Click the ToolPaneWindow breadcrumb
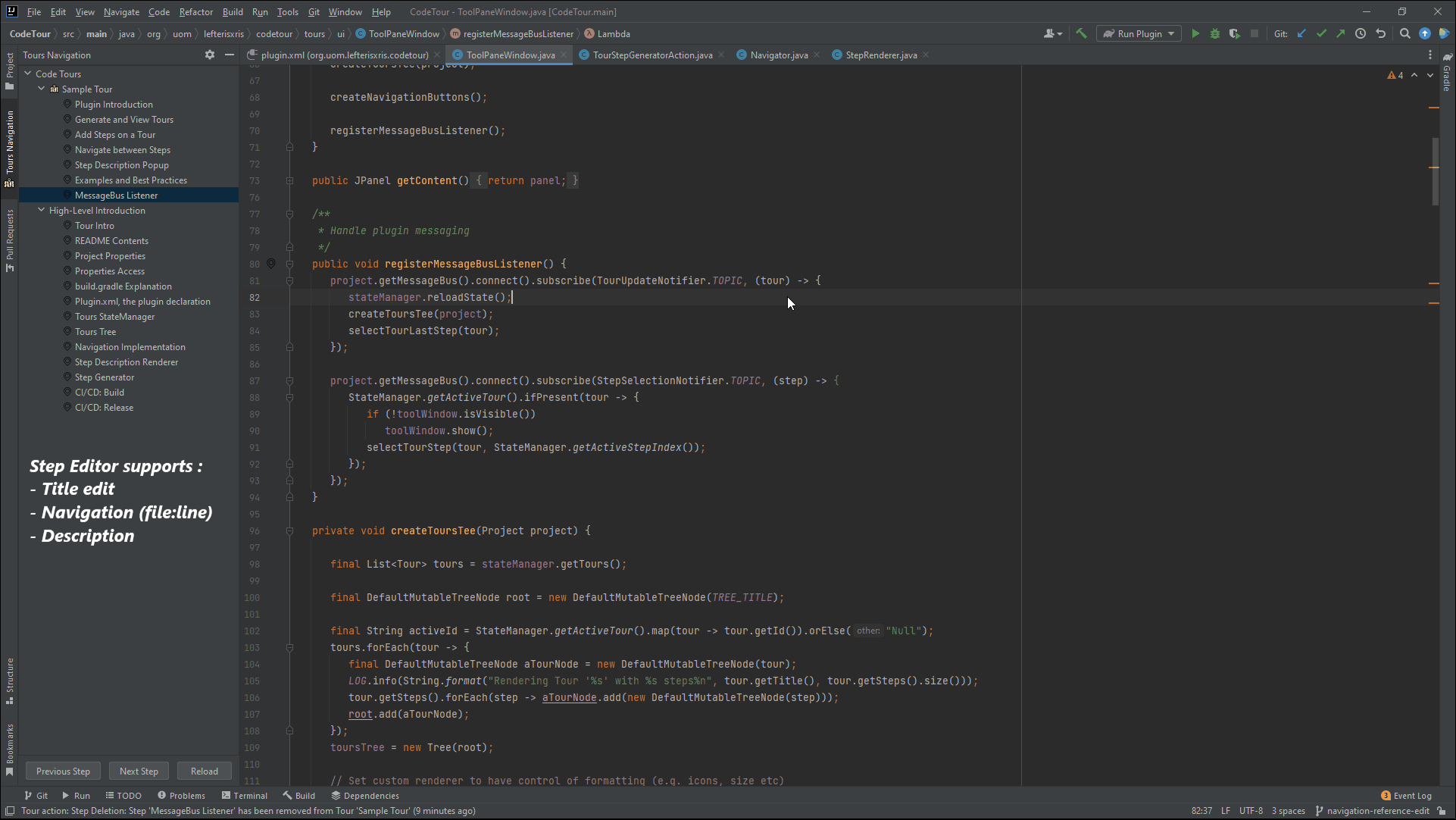Viewport: 1456px width, 820px height. coord(398,33)
